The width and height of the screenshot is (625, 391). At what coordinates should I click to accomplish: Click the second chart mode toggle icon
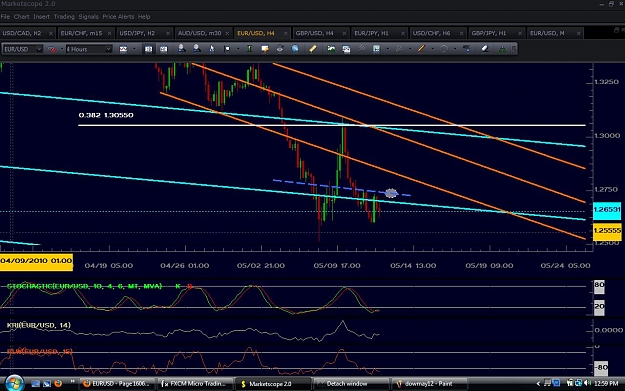163,49
